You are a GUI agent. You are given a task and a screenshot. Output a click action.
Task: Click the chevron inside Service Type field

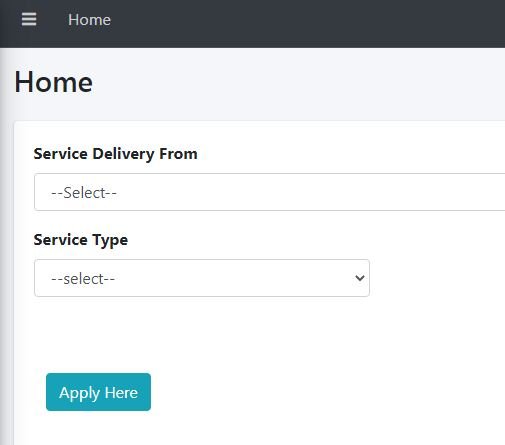pyautogui.click(x=360, y=278)
